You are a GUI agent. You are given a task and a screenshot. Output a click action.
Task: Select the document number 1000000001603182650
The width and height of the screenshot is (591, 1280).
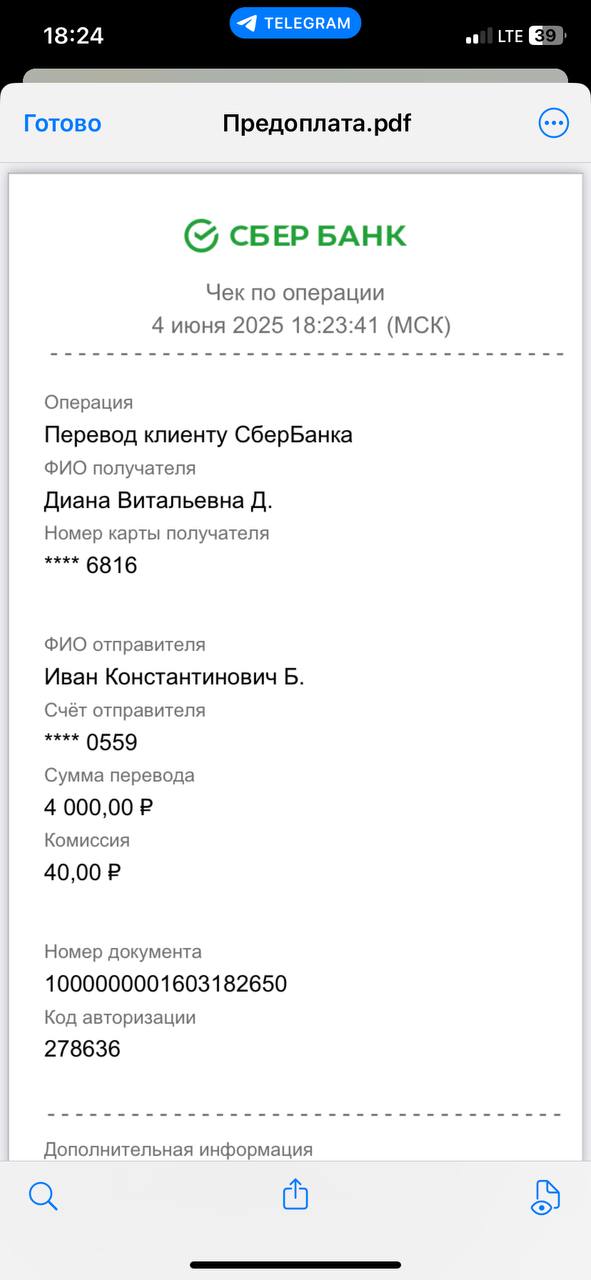click(x=166, y=984)
